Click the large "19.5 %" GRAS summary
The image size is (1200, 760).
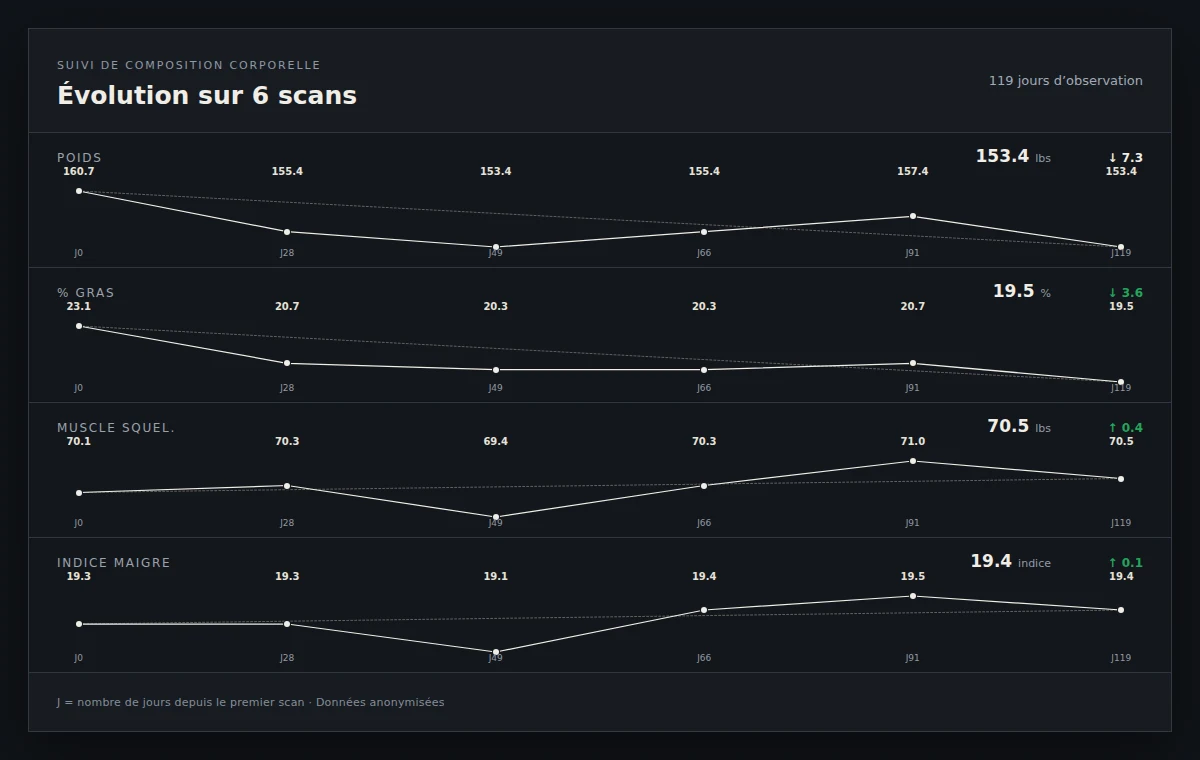(x=1021, y=292)
